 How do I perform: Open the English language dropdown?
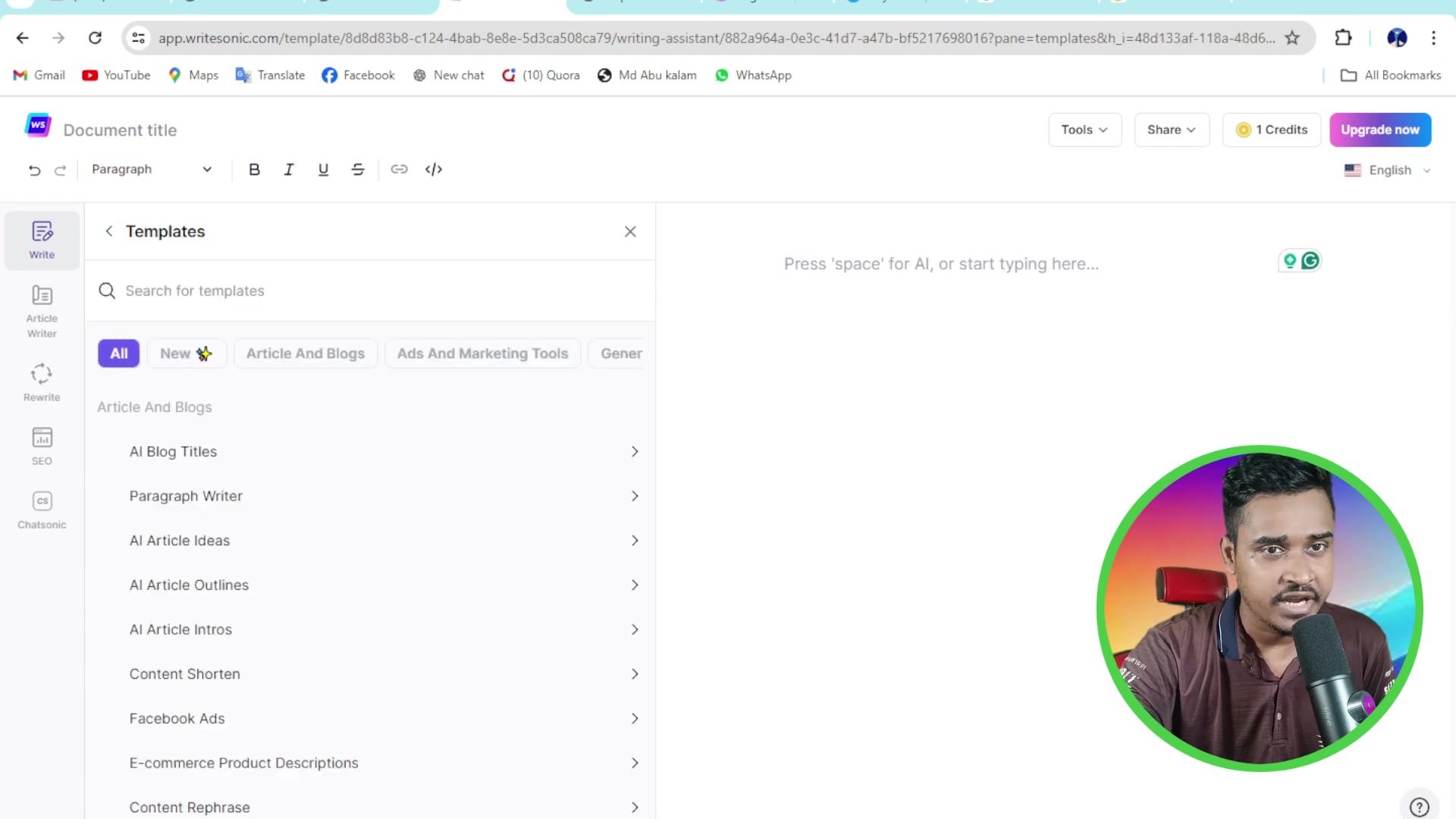point(1388,170)
